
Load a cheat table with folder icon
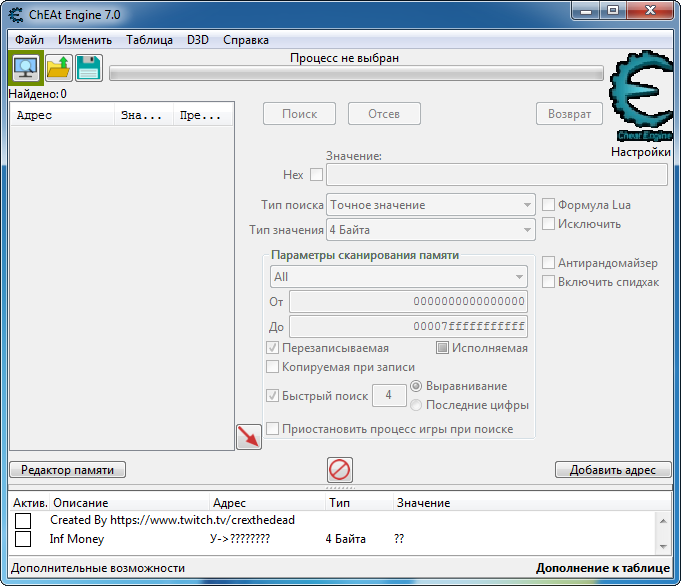tap(59, 68)
